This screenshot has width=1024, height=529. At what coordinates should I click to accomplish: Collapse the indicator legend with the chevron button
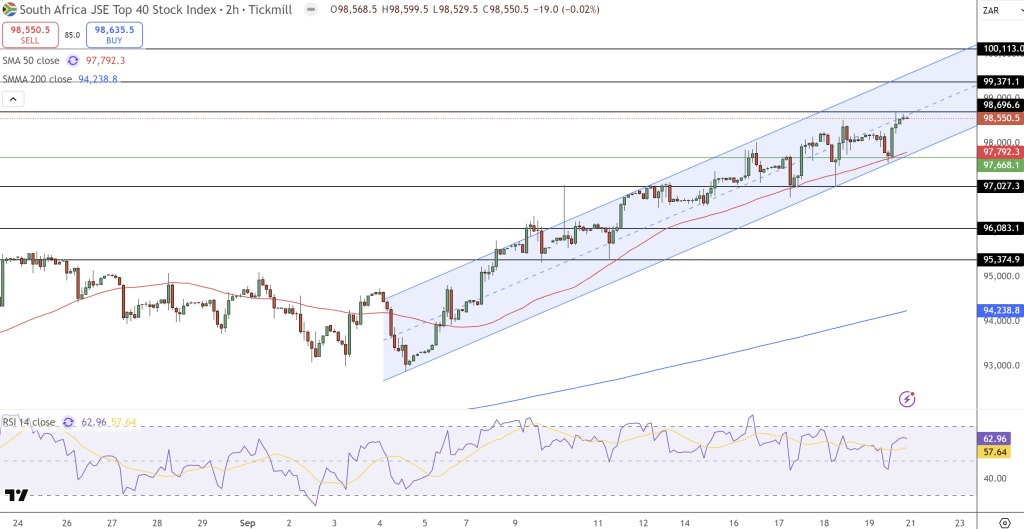pos(14,99)
